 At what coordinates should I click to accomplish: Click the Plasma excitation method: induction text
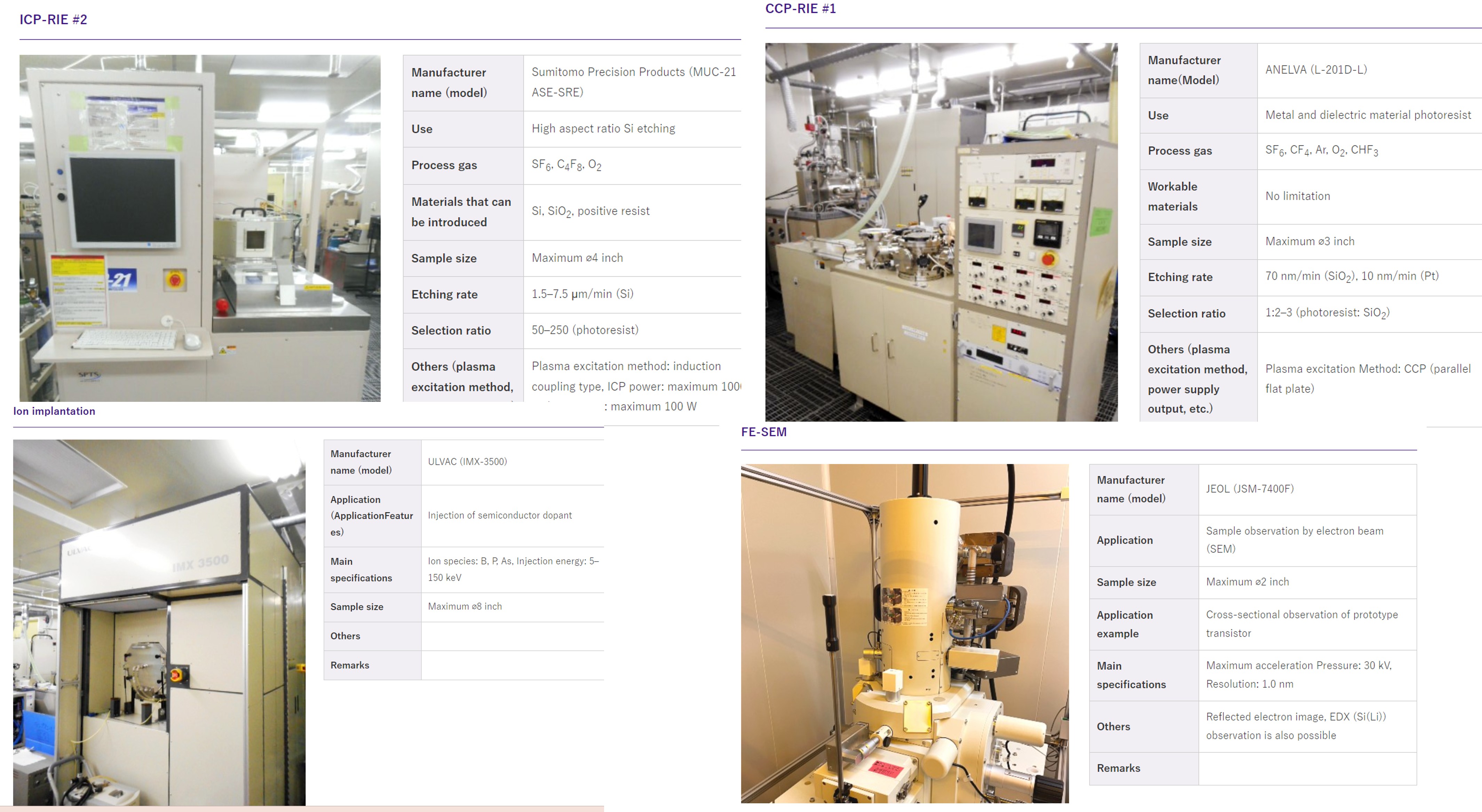(626, 366)
